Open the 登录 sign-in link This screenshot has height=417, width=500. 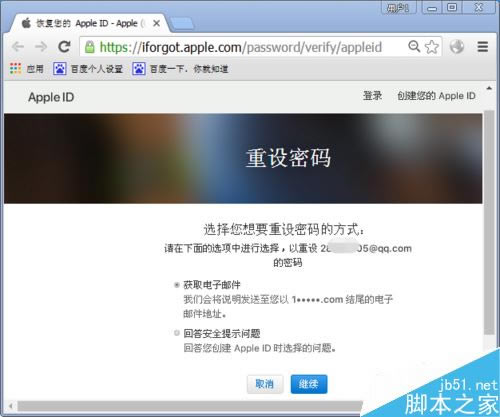[372, 96]
